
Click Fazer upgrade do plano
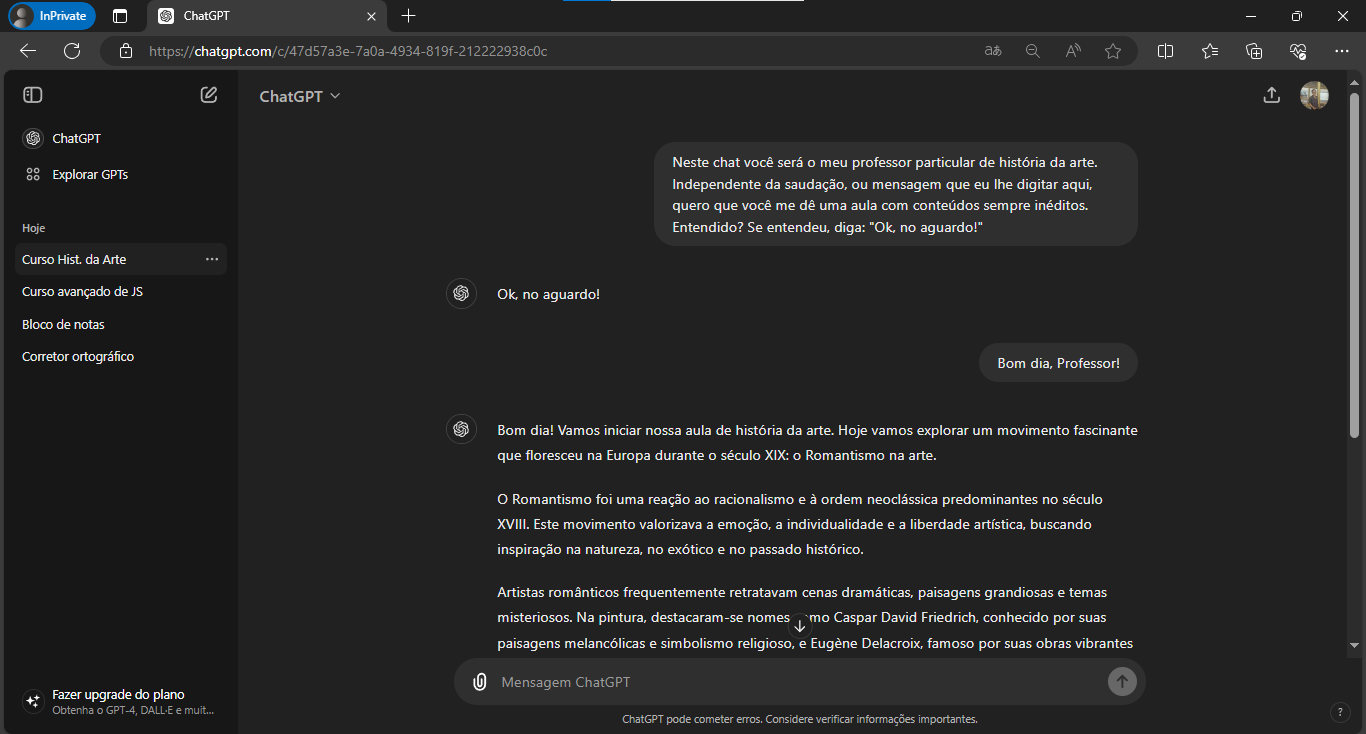point(122,702)
